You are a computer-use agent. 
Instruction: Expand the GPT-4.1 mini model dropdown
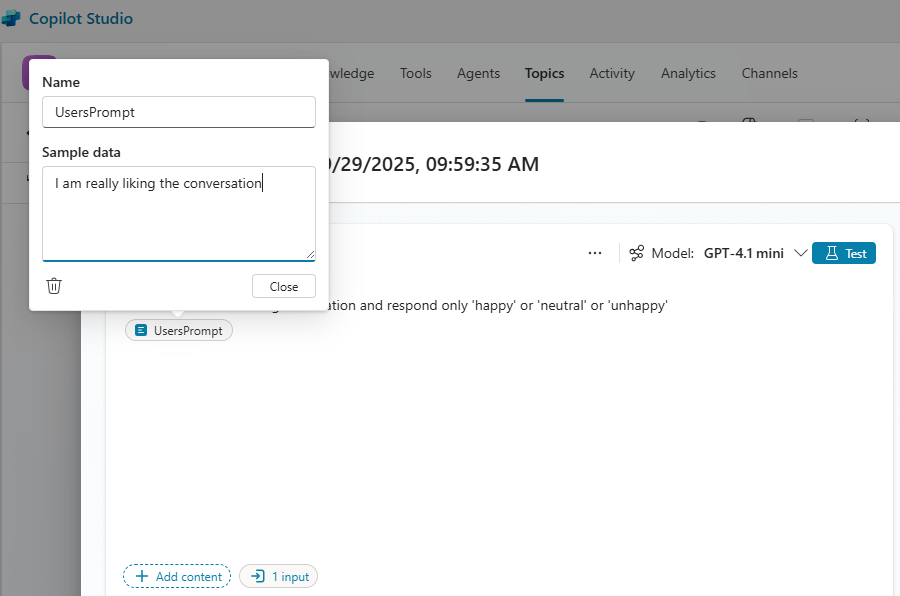pos(799,254)
